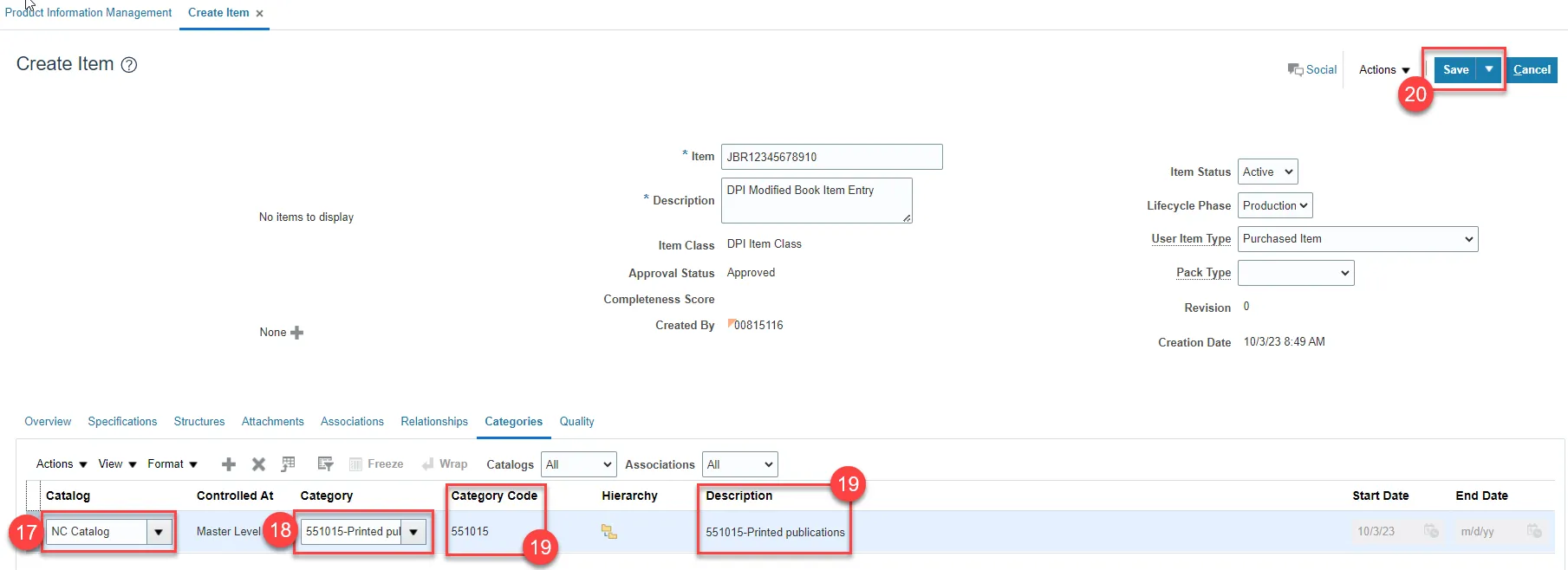Viewport: 1568px width, 570px height.
Task: Open the Pack Type dropdown
Action: click(1296, 273)
